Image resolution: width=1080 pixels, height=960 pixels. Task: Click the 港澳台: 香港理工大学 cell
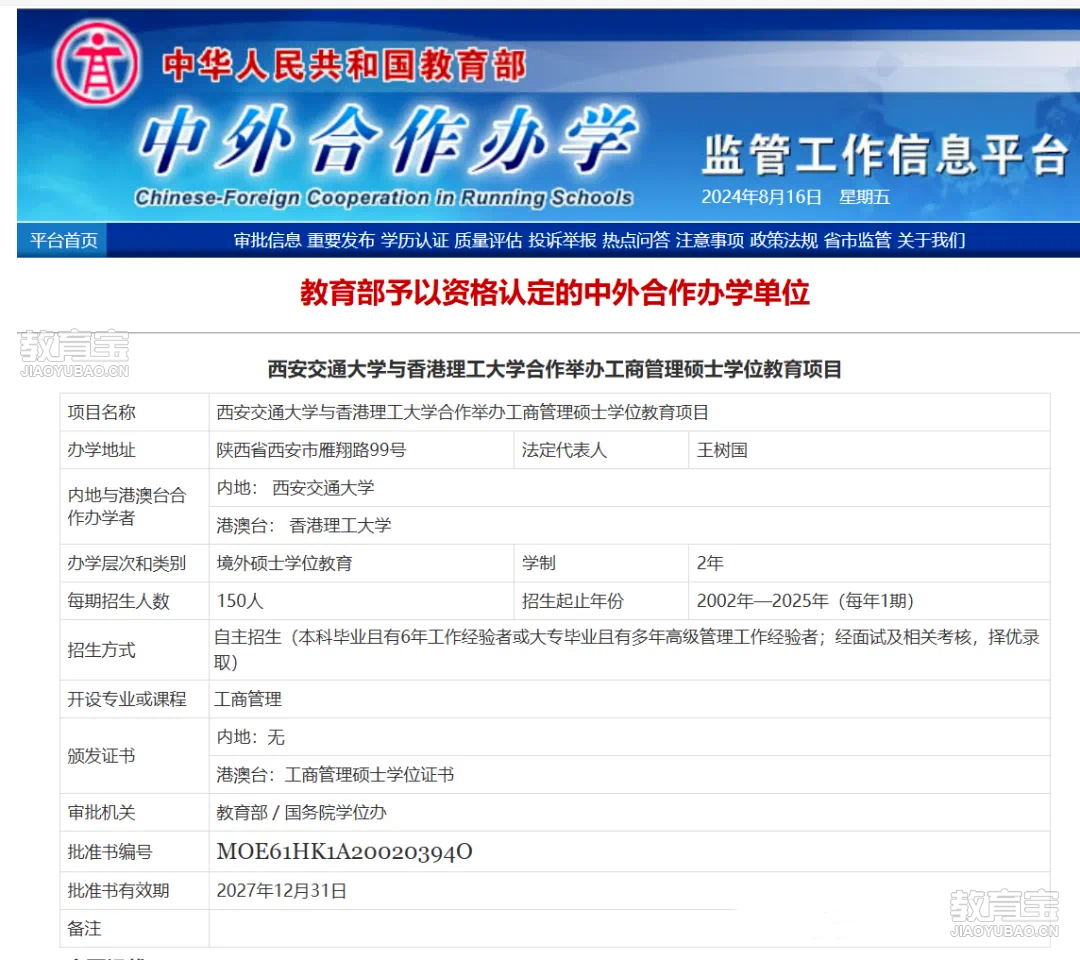click(630, 526)
